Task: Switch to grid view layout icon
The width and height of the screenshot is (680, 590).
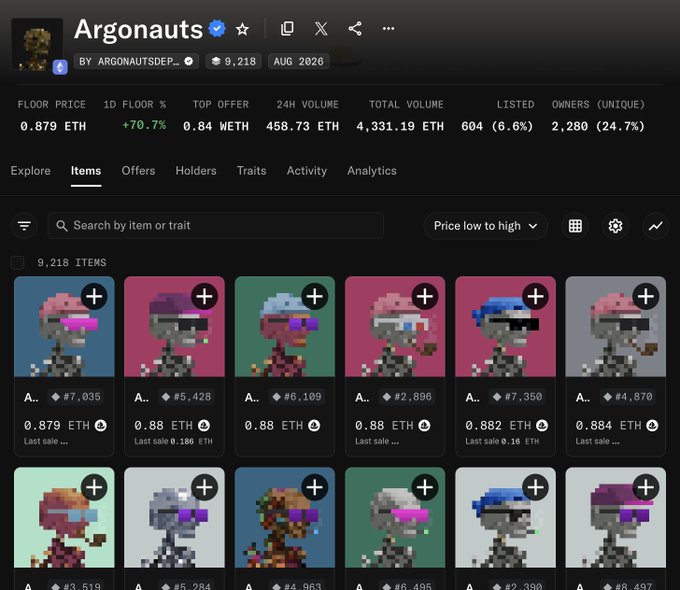Action: (x=575, y=226)
